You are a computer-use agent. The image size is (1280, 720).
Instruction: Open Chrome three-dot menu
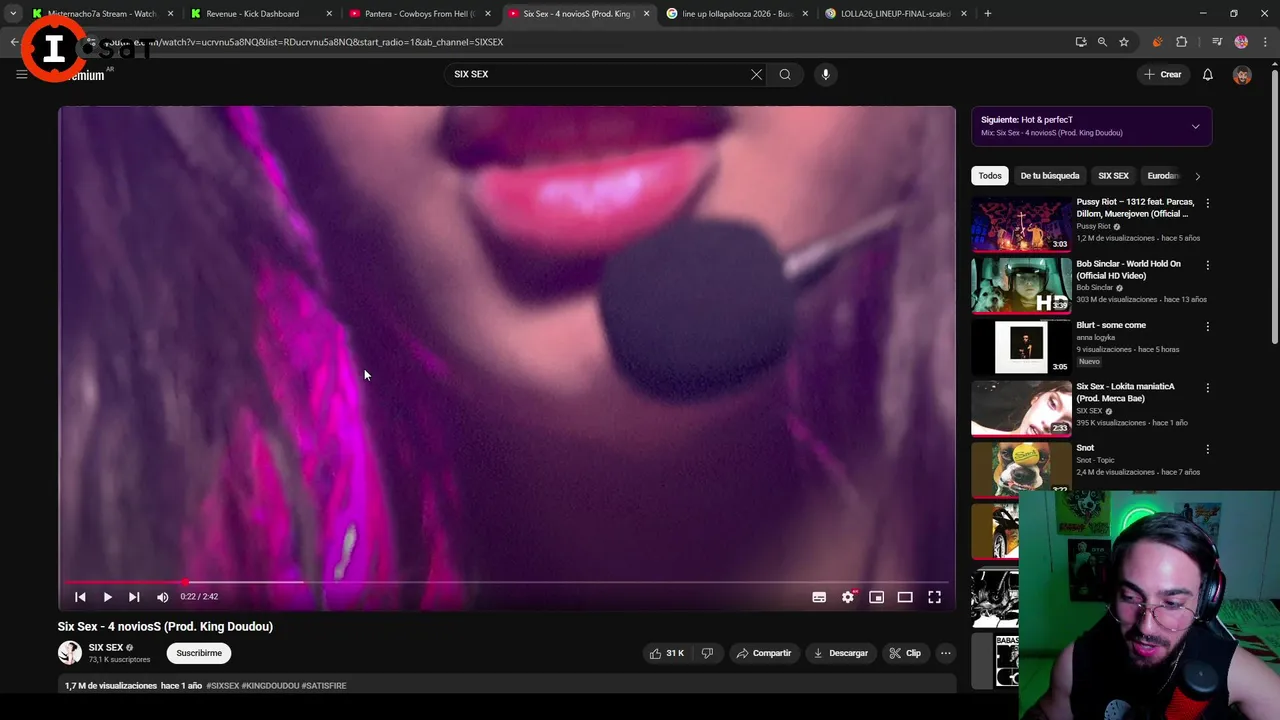pos(1264,42)
